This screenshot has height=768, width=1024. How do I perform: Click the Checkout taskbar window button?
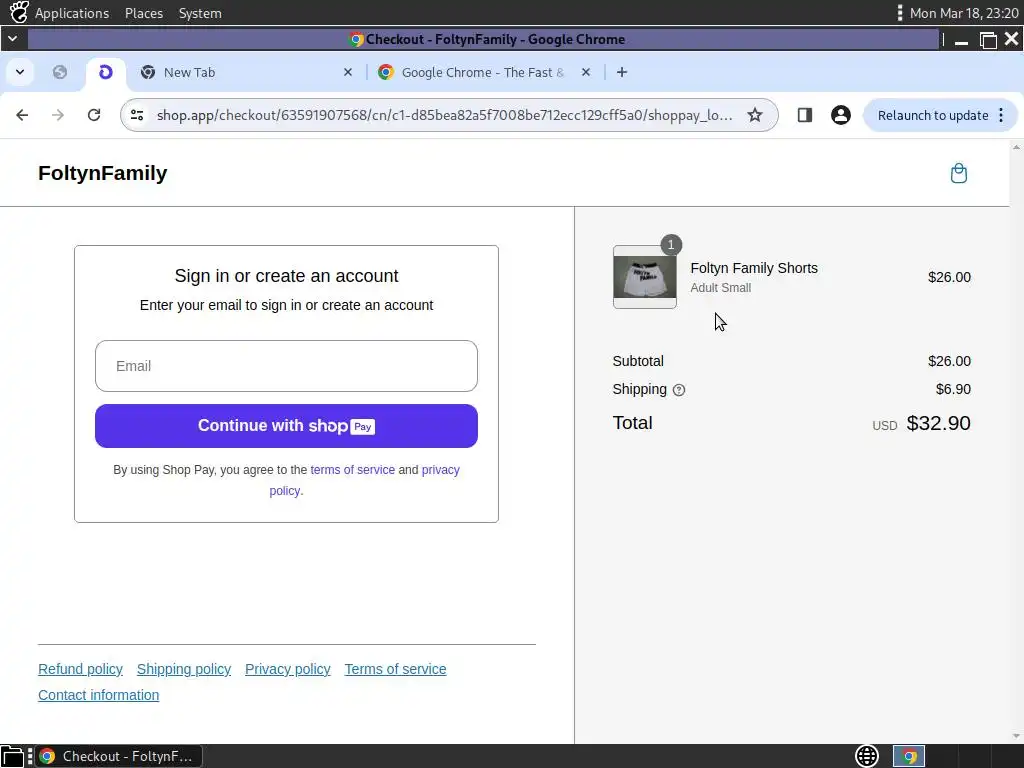(118, 756)
